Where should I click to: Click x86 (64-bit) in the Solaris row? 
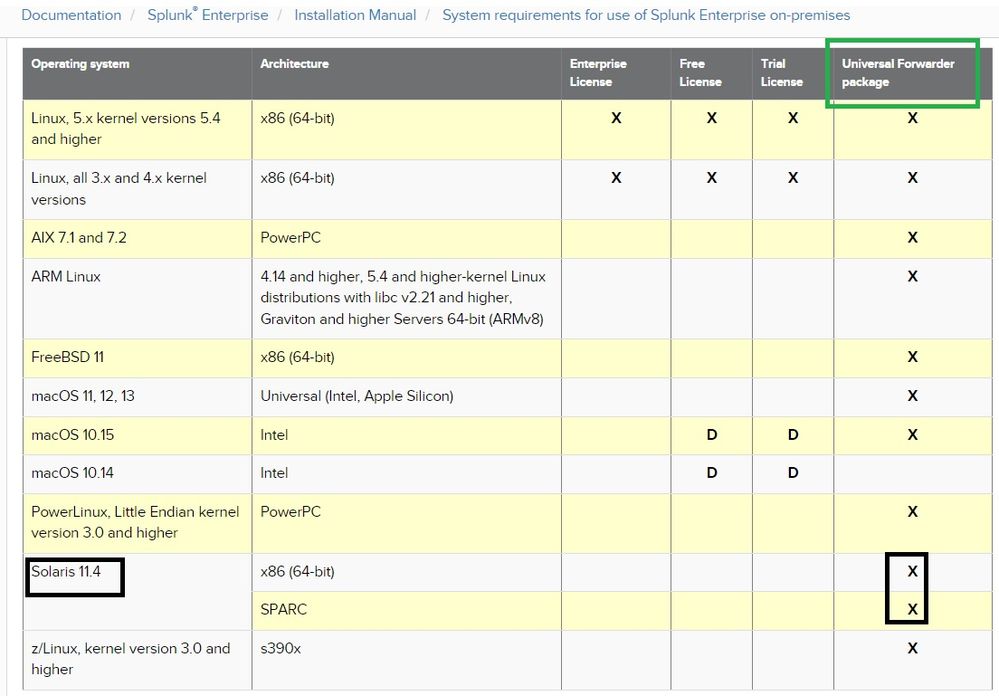[406, 572]
